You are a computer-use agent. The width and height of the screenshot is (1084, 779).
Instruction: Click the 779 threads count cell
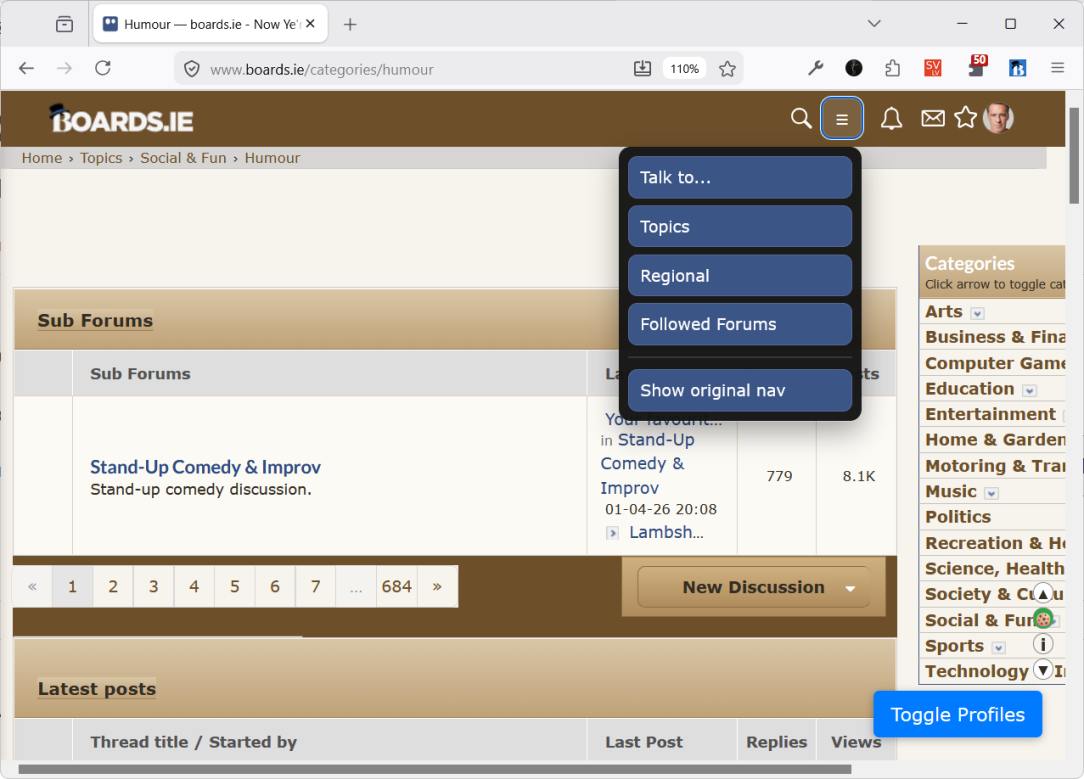tap(779, 476)
